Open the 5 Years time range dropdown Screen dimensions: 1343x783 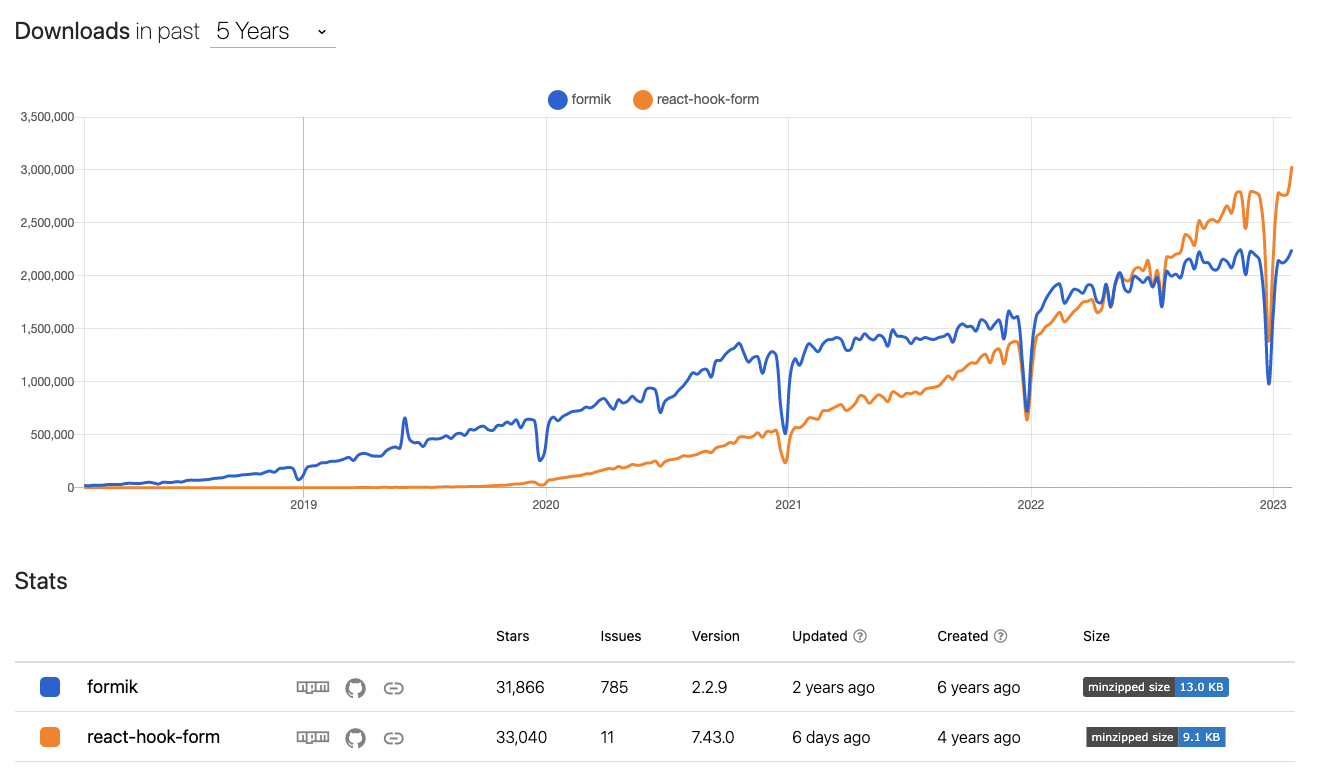click(272, 31)
